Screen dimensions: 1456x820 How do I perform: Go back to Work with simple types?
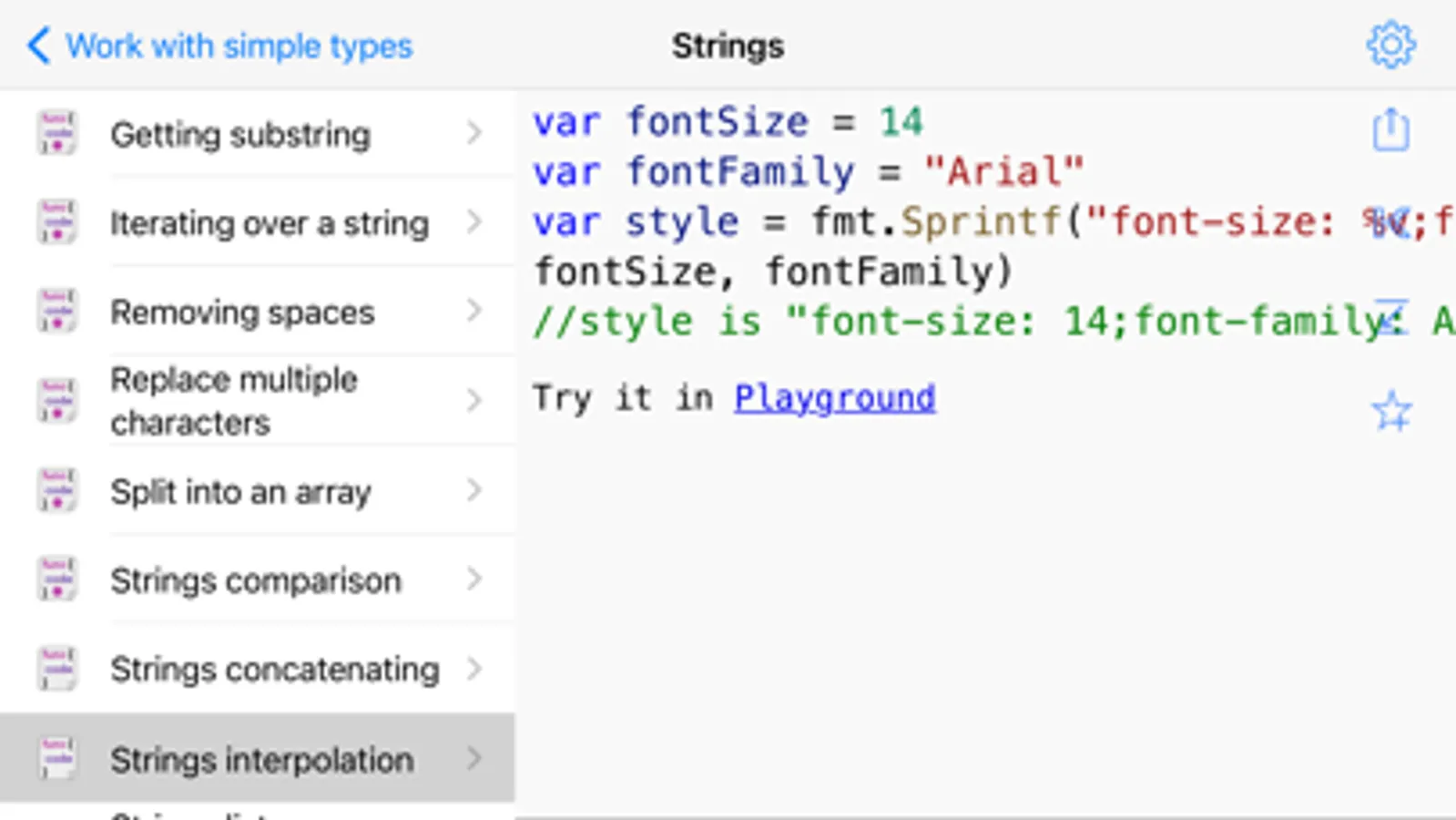click(239, 46)
